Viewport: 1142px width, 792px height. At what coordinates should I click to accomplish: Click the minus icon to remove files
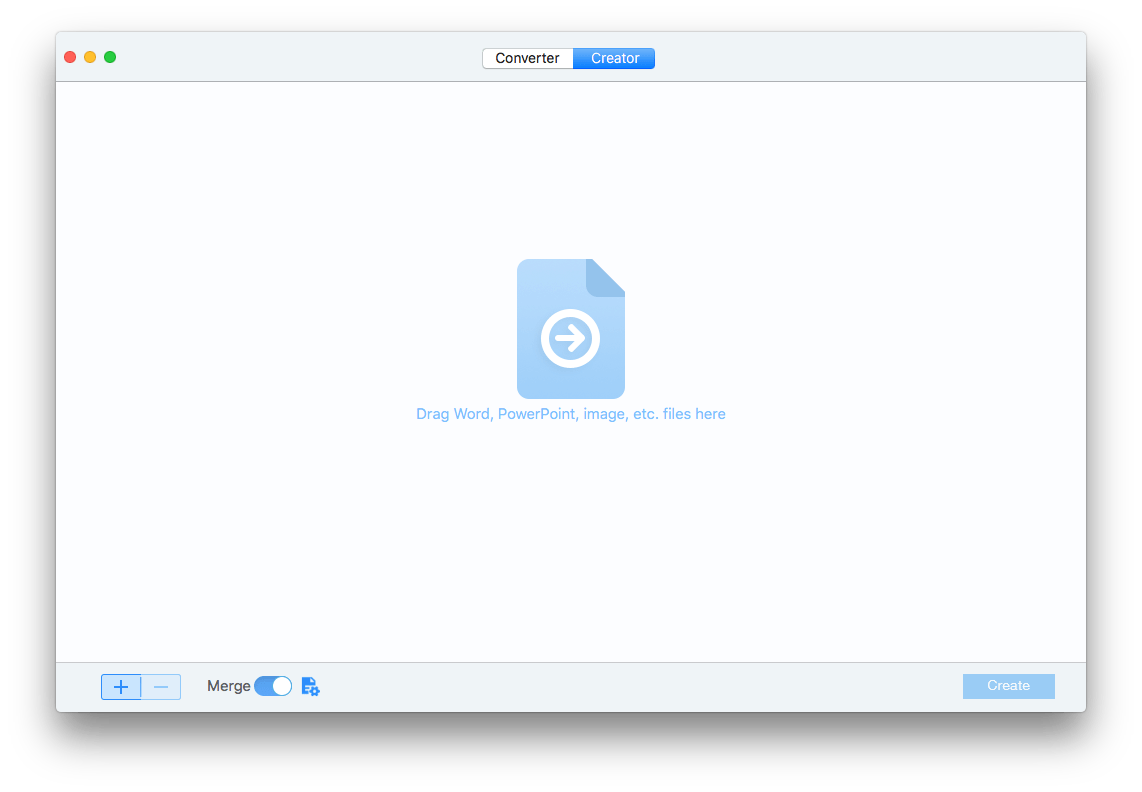coord(161,686)
